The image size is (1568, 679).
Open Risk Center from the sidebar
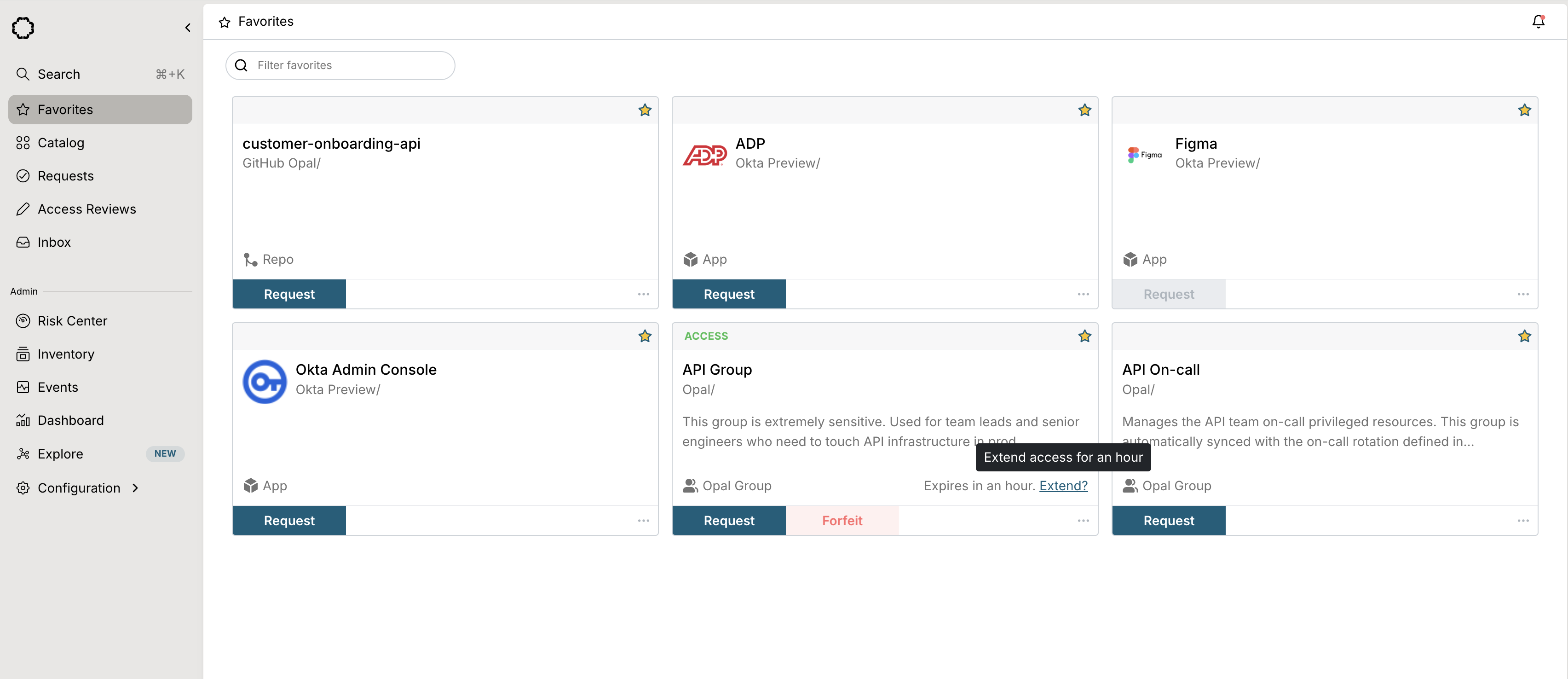click(72, 321)
